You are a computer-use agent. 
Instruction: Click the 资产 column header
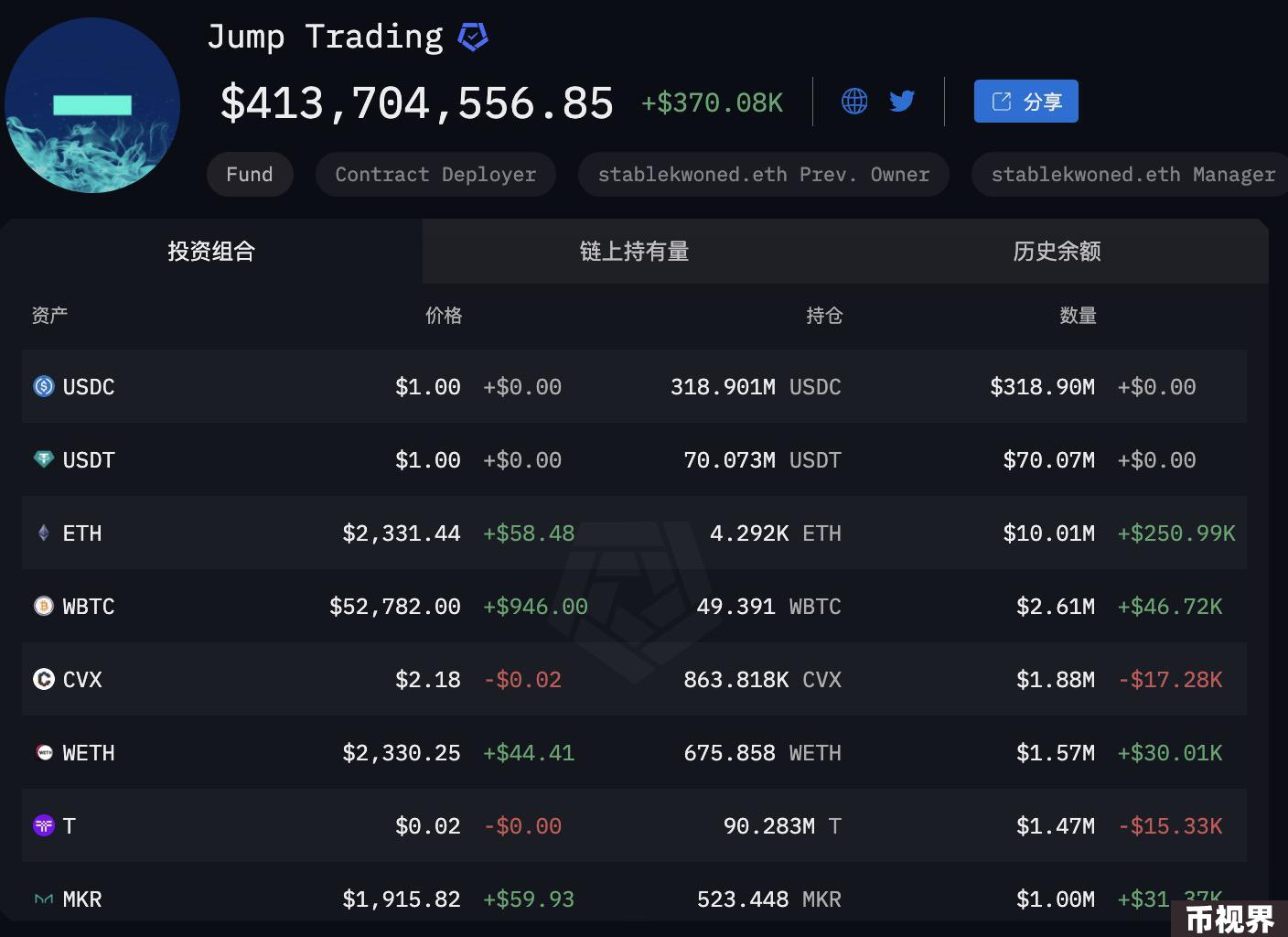tap(49, 316)
